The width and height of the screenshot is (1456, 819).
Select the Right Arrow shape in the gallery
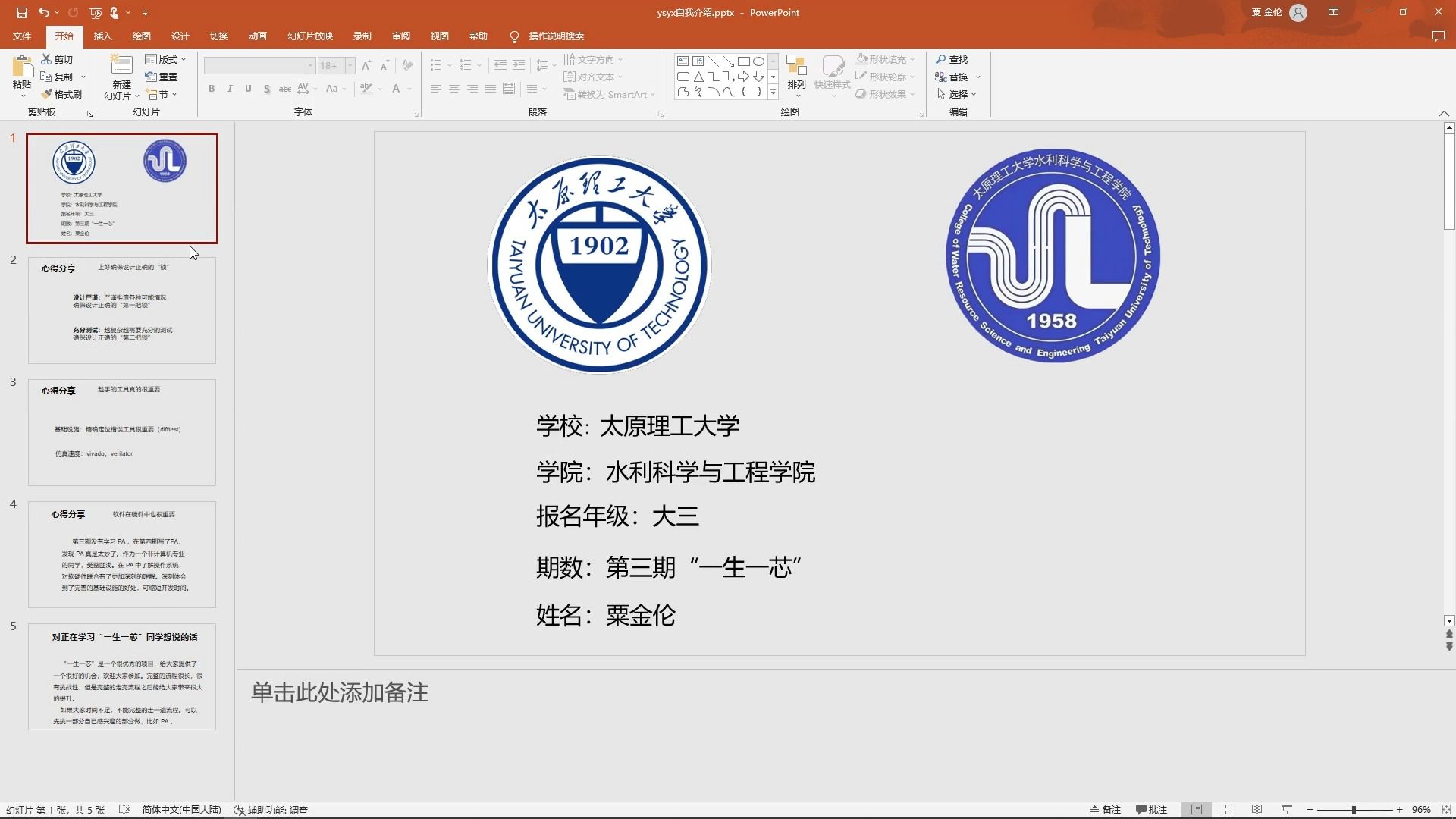pyautogui.click(x=744, y=77)
